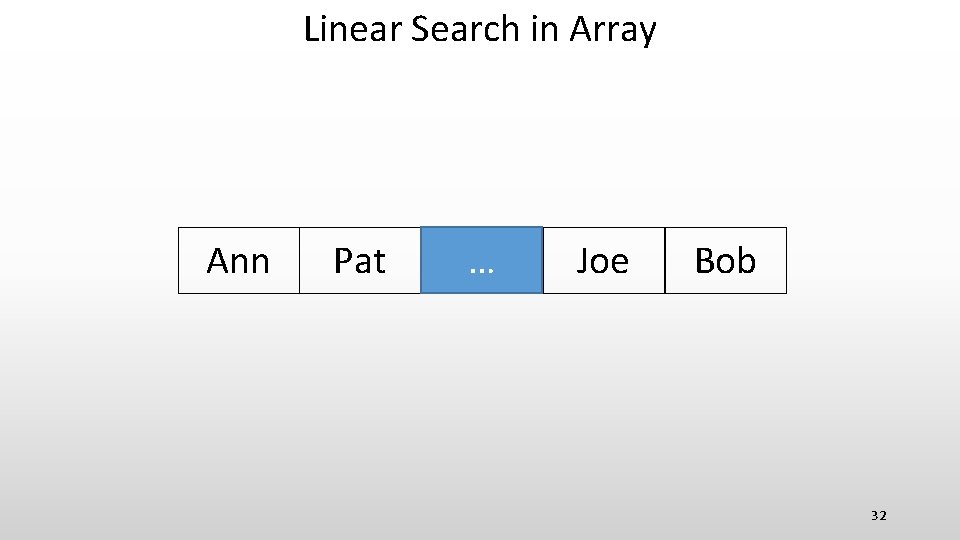Click the left edge of the Ann cell
Image resolution: width=960 pixels, height=540 pixels.
click(x=179, y=260)
